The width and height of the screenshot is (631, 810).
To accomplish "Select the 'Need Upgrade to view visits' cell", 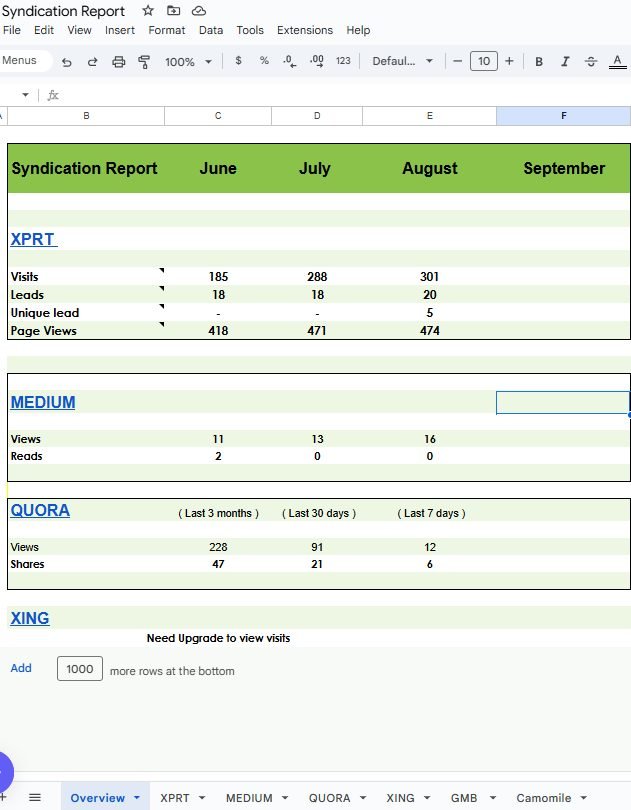I will pyautogui.click(x=218, y=638).
